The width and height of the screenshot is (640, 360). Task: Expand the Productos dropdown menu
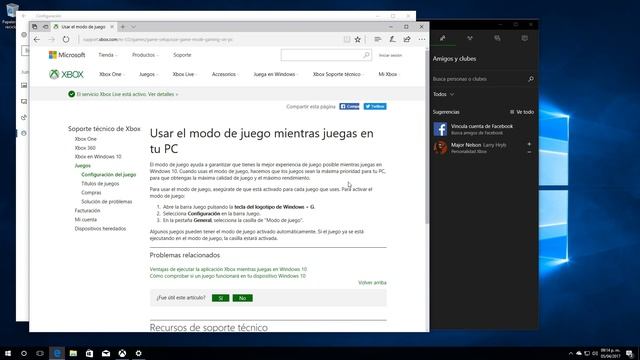click(x=145, y=55)
